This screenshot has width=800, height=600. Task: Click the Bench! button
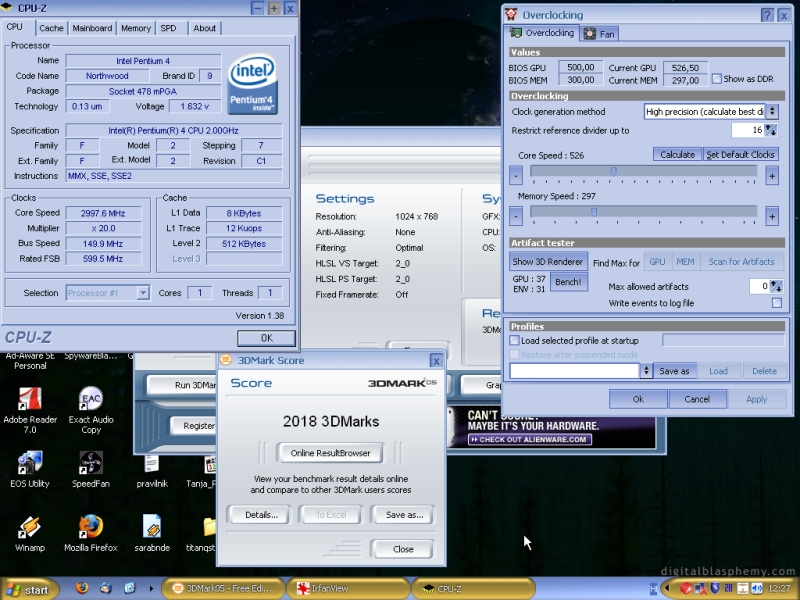coord(568,282)
